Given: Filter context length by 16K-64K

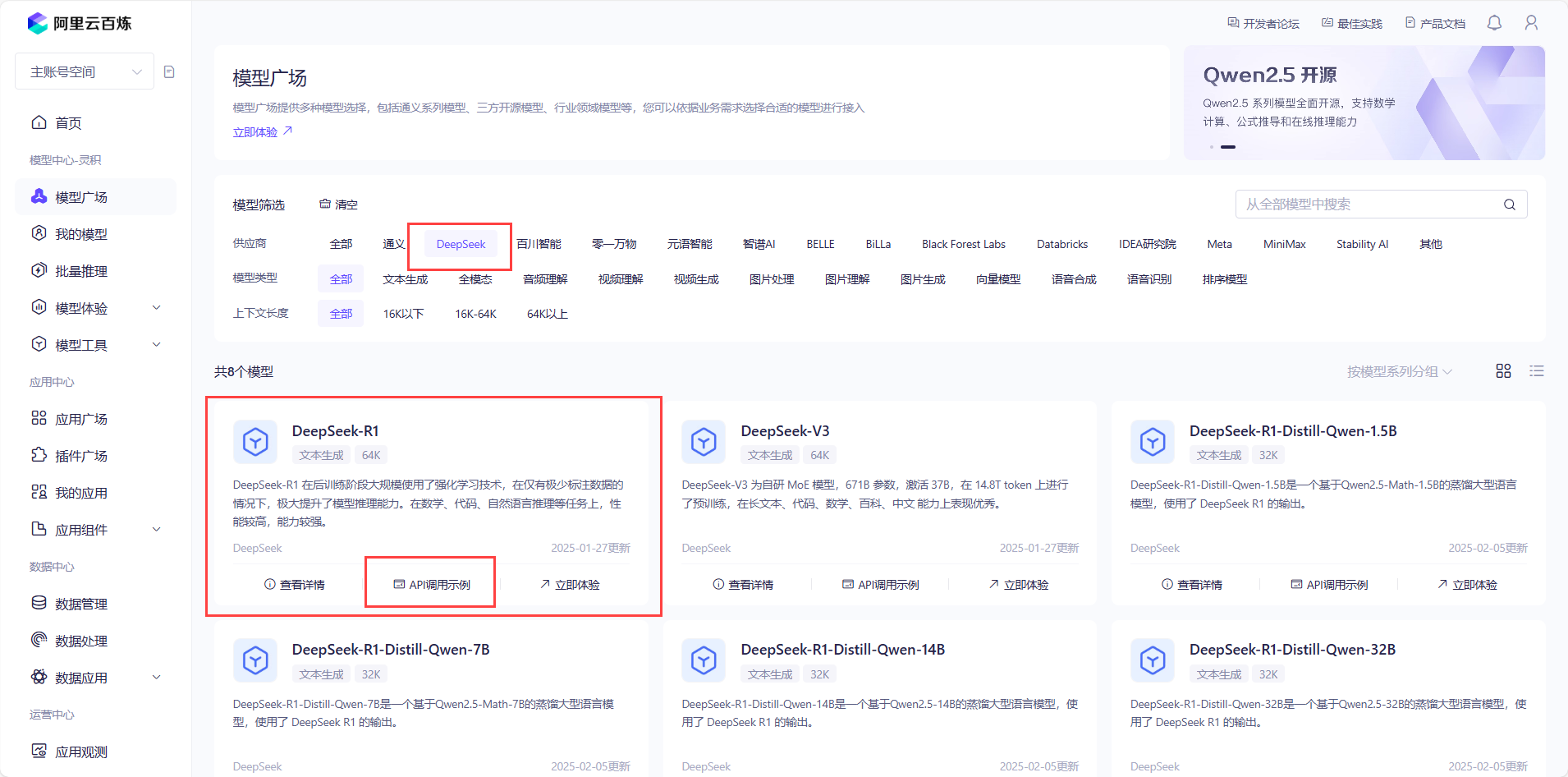Looking at the screenshot, I should pyautogui.click(x=475, y=314).
